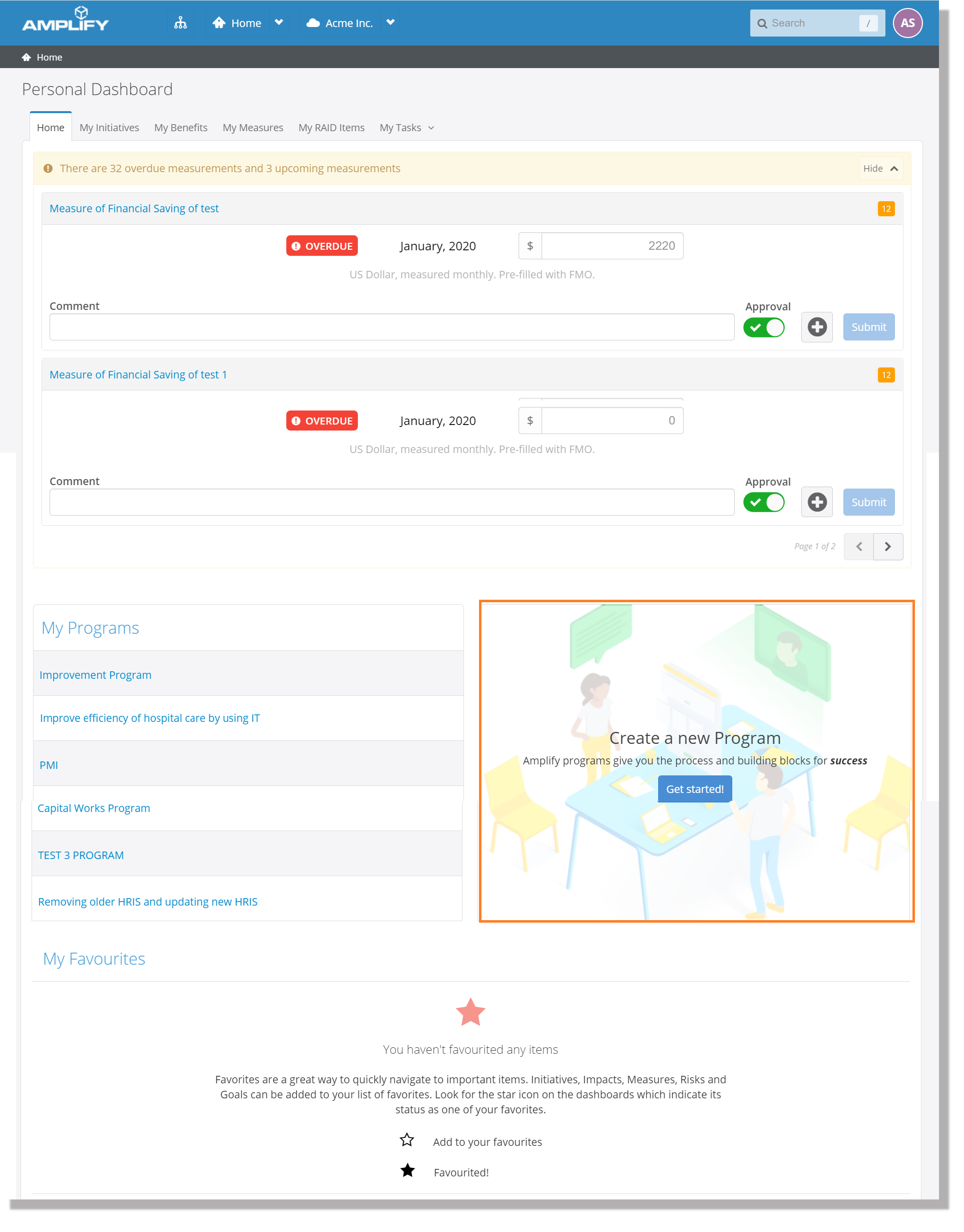Click the home icon in breadcrumb bar
This screenshot has height=1232, width=964.
pos(26,58)
